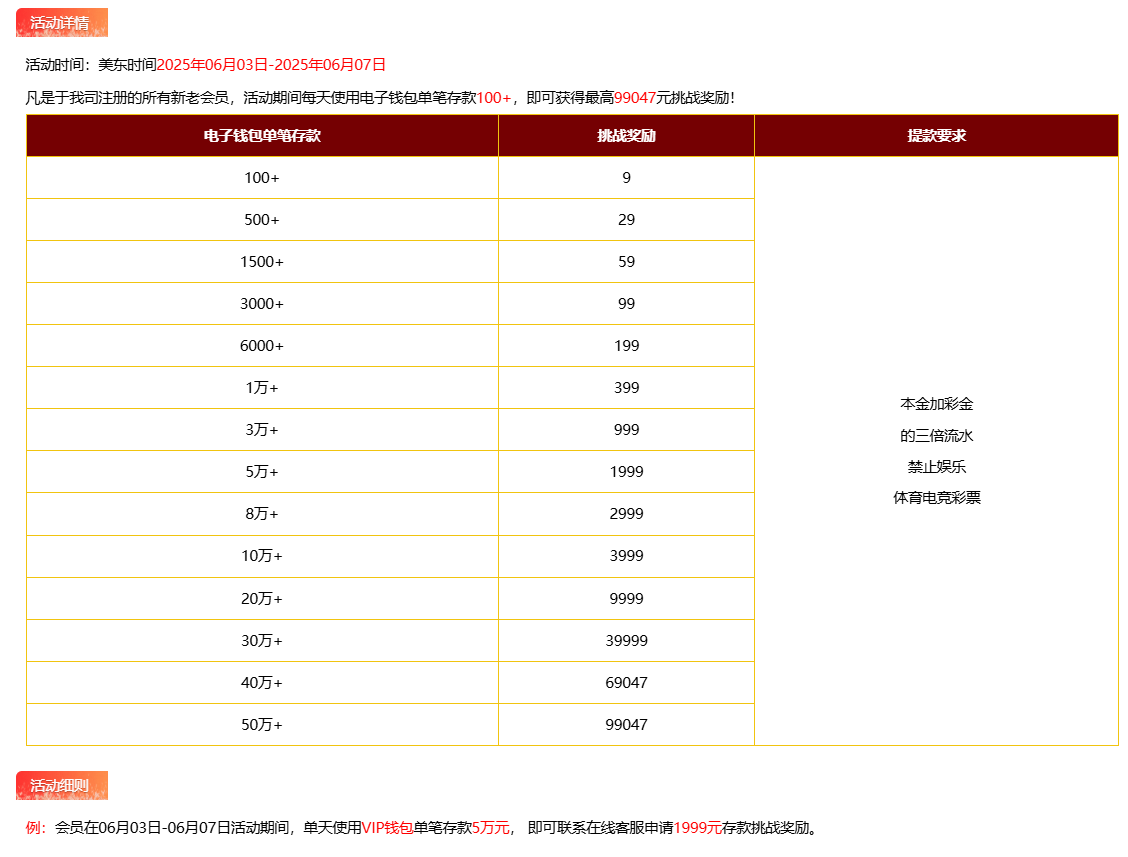Click the red 100+ in the intro sentence
The image size is (1128, 857).
494,98
